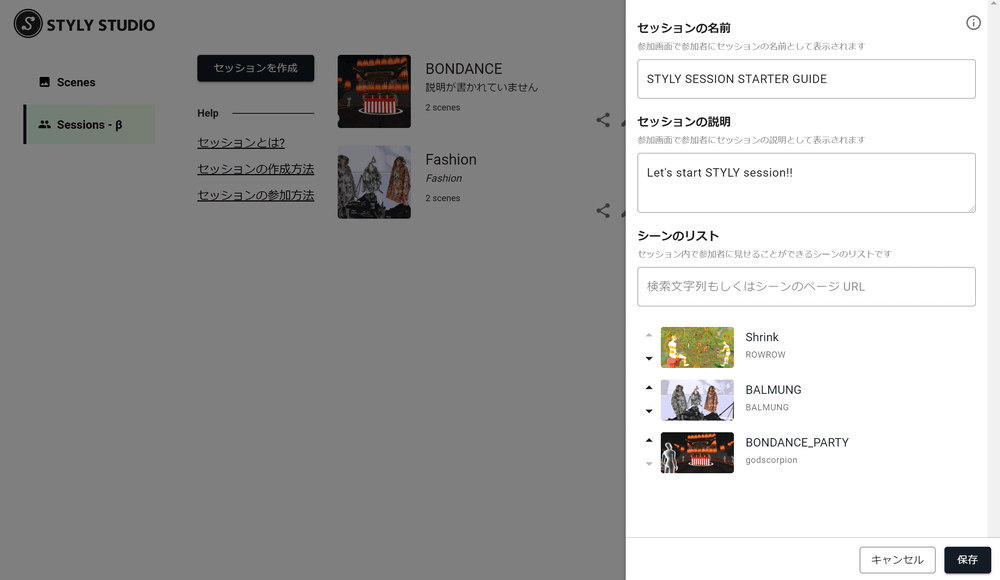Click the BONDANCE session title
Screen dimensions: 1000x580
[464, 69]
